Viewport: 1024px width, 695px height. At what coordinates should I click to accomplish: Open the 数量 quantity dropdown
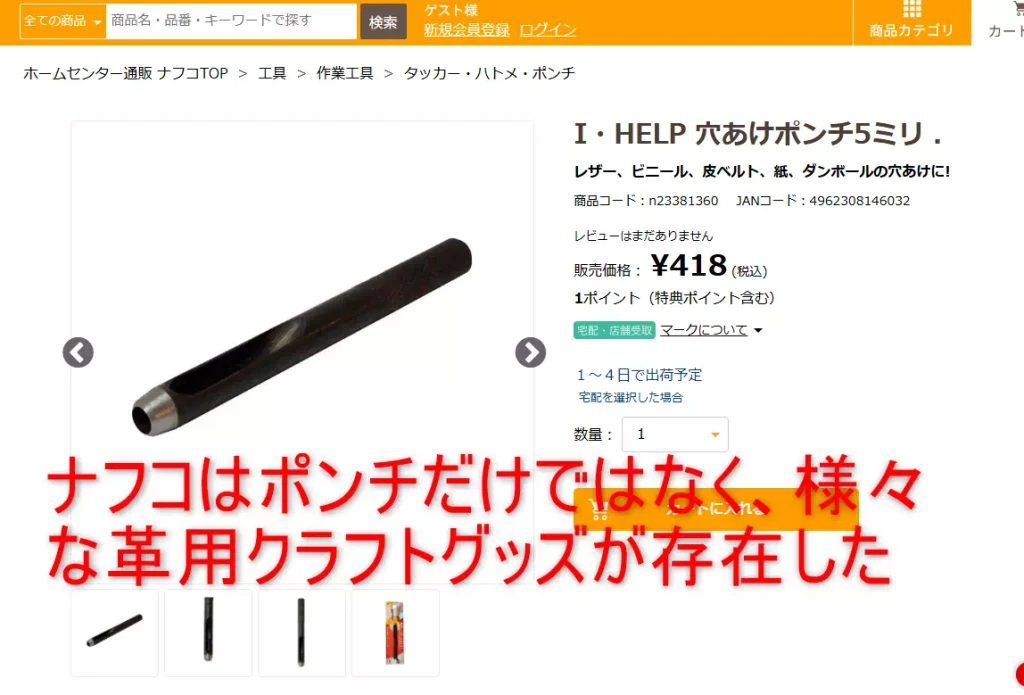[675, 434]
